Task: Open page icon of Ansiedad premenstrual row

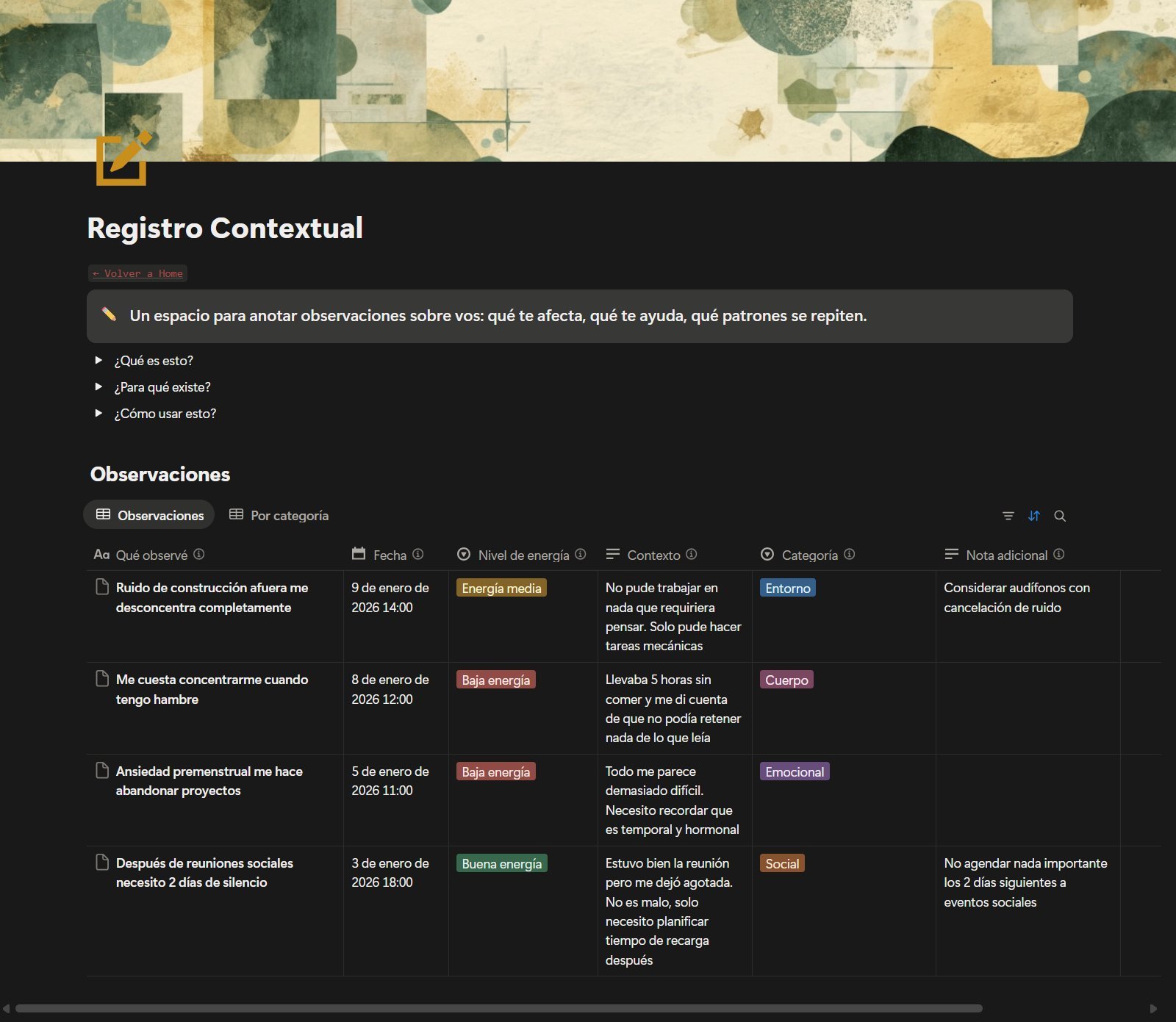Action: [x=102, y=771]
